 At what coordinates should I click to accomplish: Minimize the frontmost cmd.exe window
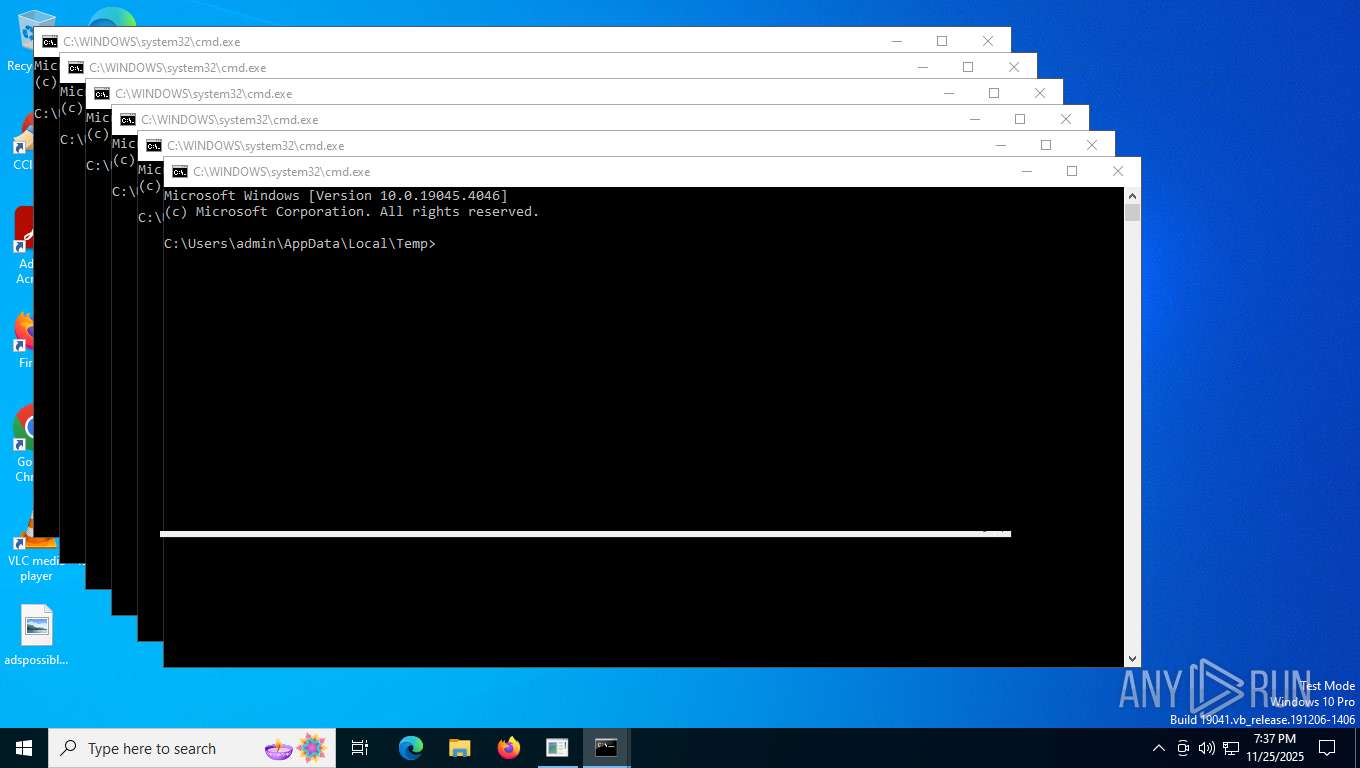(1026, 172)
